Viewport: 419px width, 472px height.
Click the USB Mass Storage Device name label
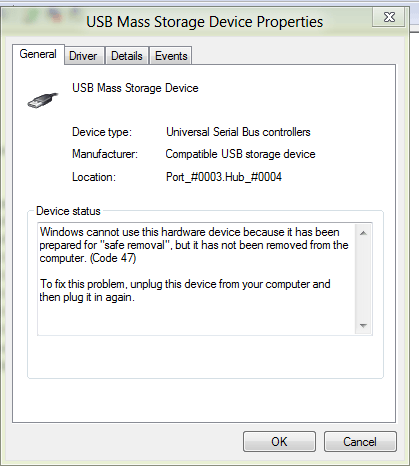(135, 88)
